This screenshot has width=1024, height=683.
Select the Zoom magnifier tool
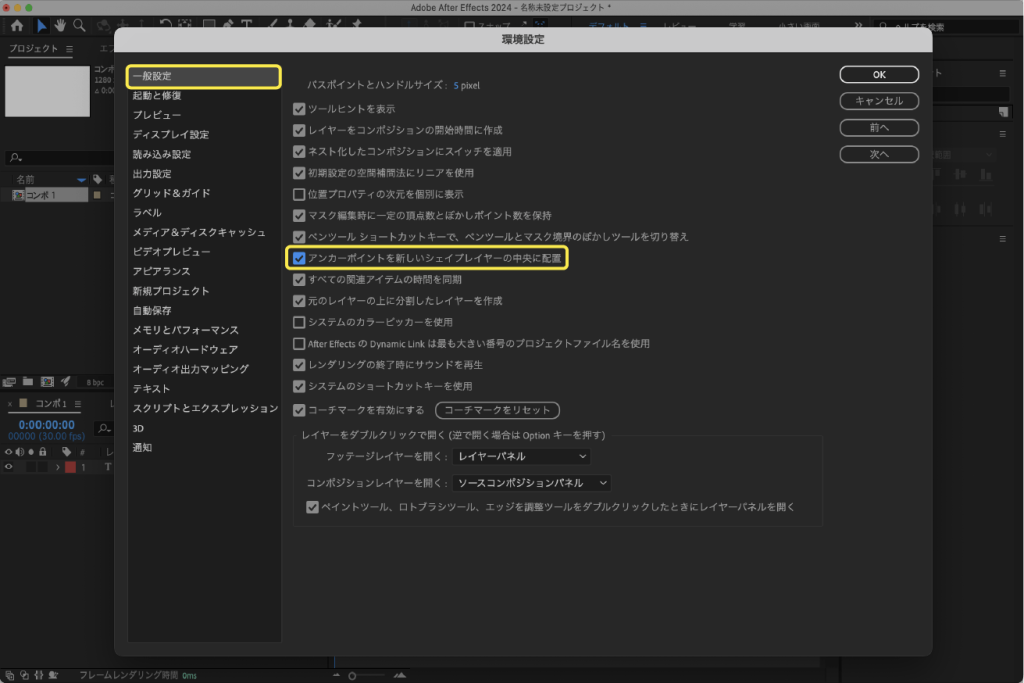click(79, 25)
